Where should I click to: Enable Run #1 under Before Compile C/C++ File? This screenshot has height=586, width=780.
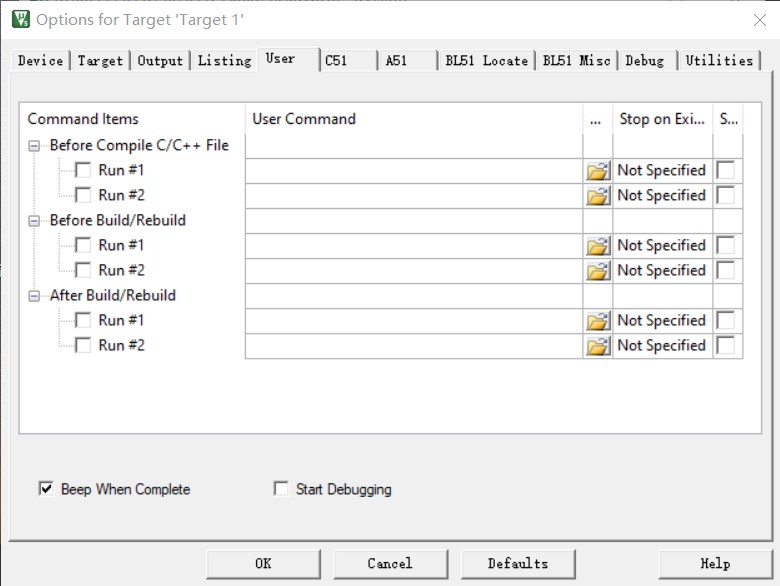point(83,171)
